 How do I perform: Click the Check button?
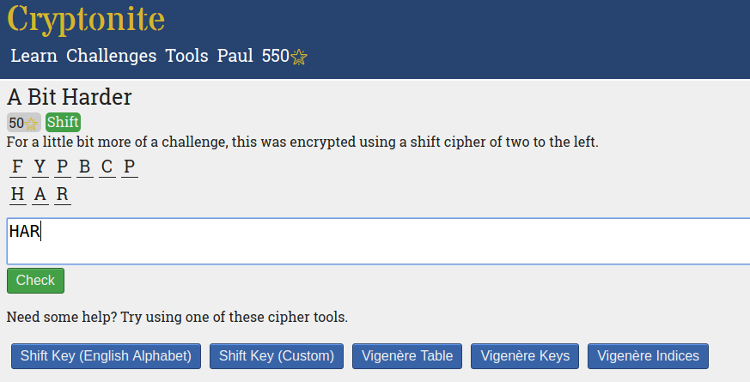click(36, 281)
